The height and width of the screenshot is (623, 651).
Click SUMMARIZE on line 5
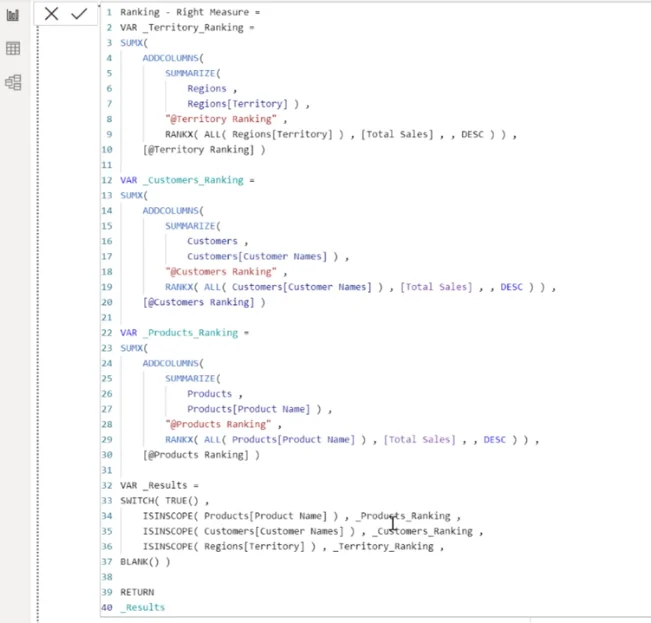190,73
